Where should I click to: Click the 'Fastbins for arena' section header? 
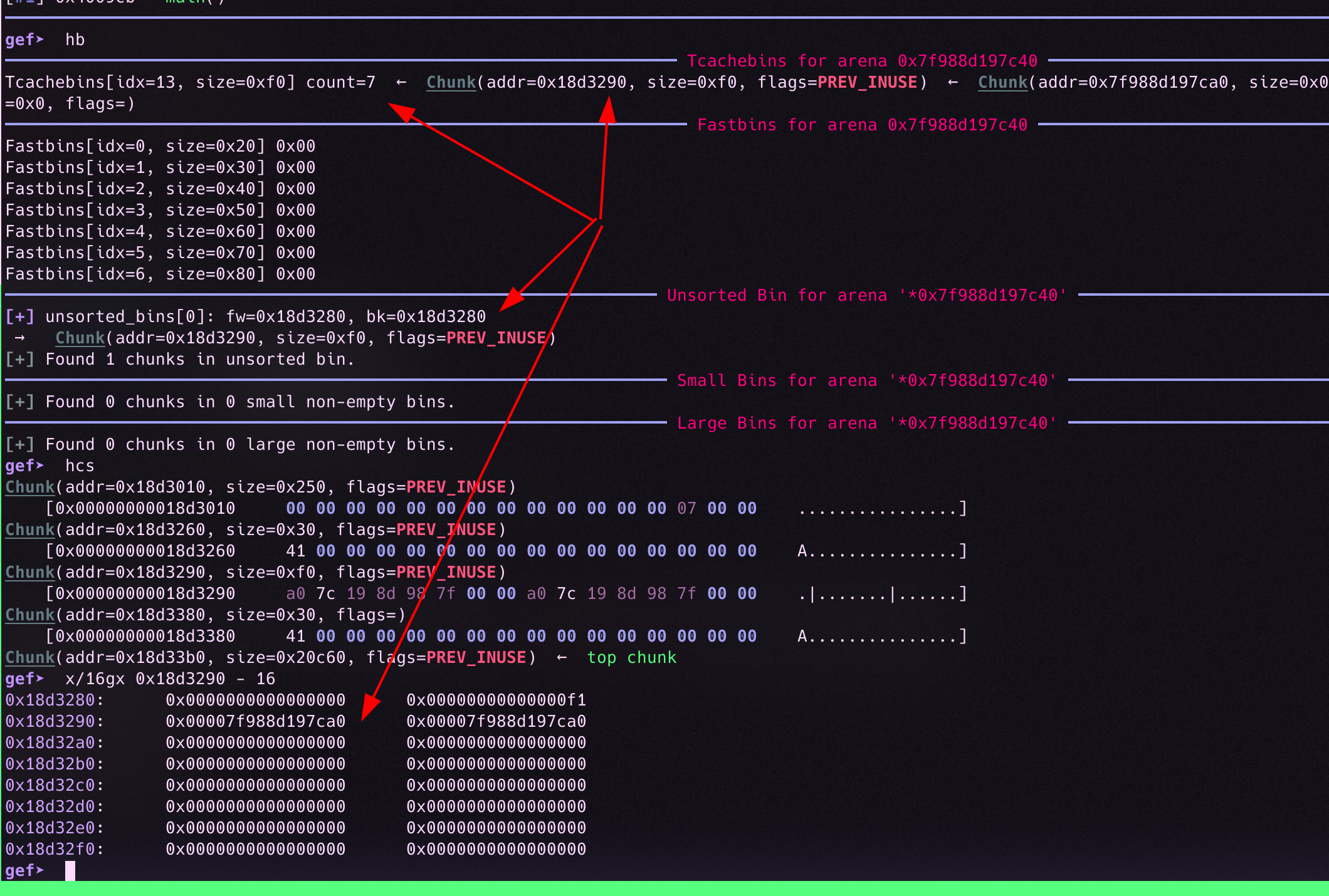pyautogui.click(x=862, y=125)
